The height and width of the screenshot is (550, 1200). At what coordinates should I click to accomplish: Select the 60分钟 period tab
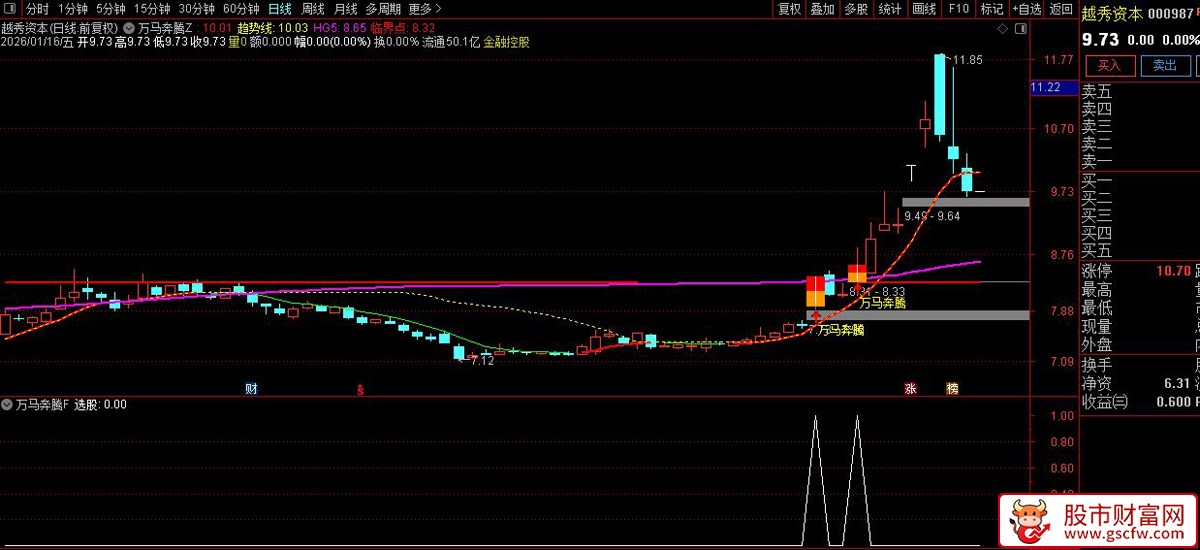(241, 9)
